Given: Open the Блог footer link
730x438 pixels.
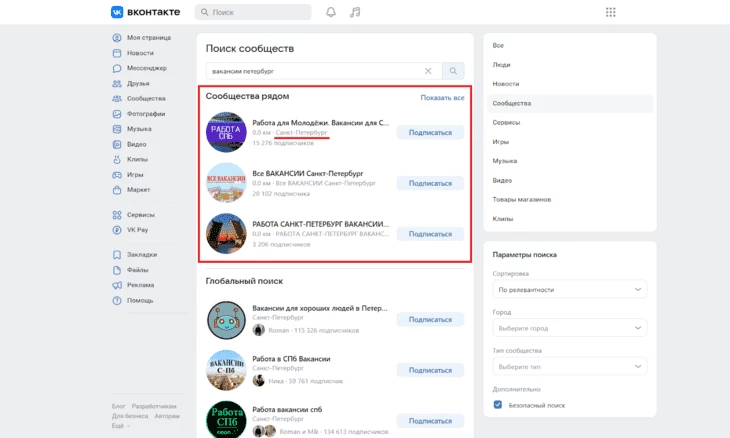Looking at the screenshot, I should [x=118, y=406].
